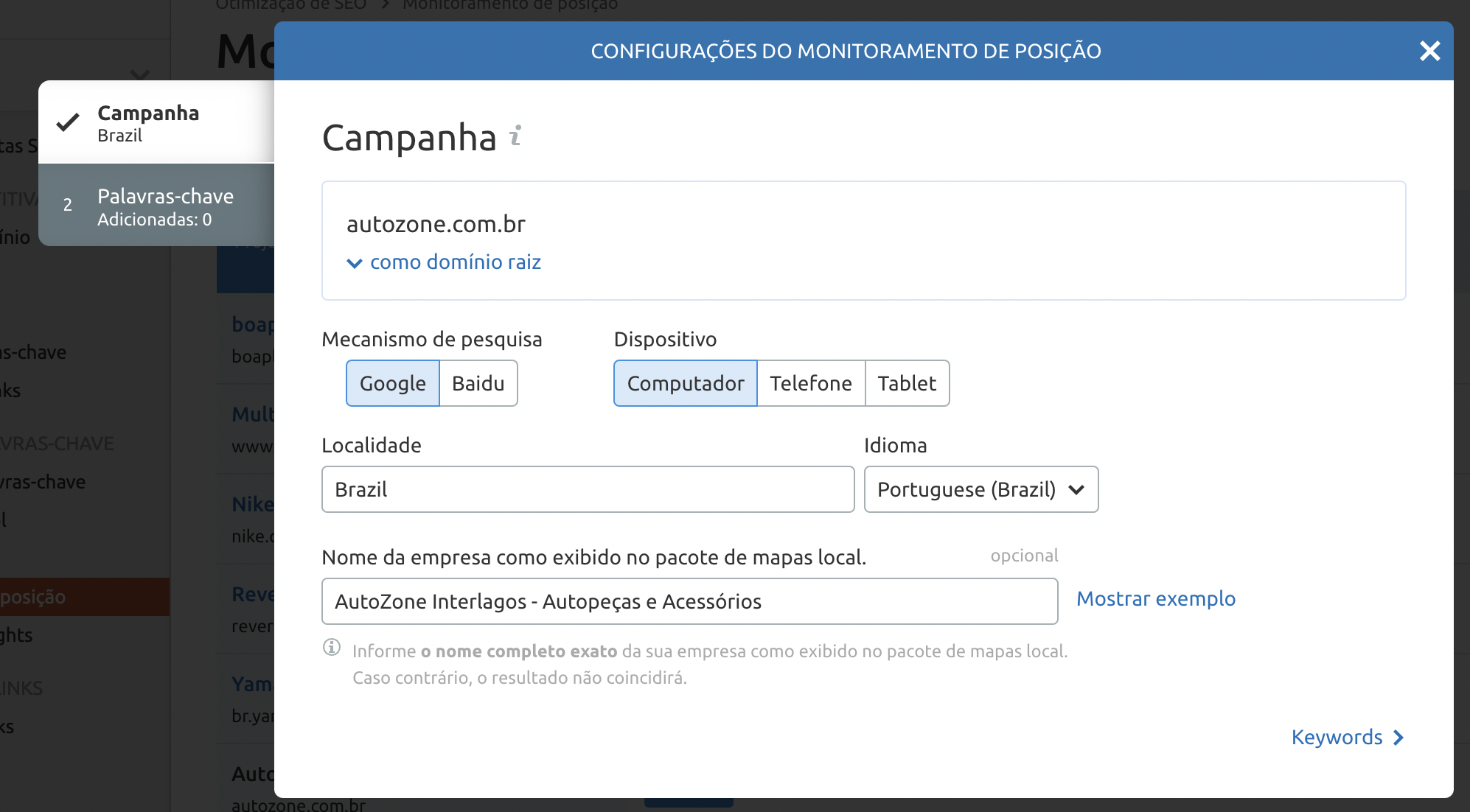Open the Campanha Brazil step tab
This screenshot has width=1470, height=812.
coord(156,122)
